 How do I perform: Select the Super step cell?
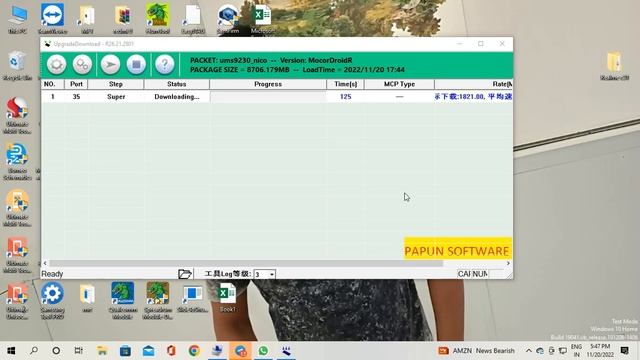[x=116, y=97]
